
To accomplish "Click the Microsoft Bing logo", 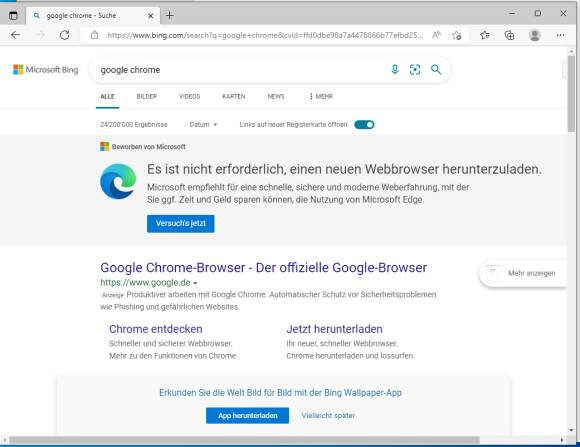I will pyautogui.click(x=45, y=70).
